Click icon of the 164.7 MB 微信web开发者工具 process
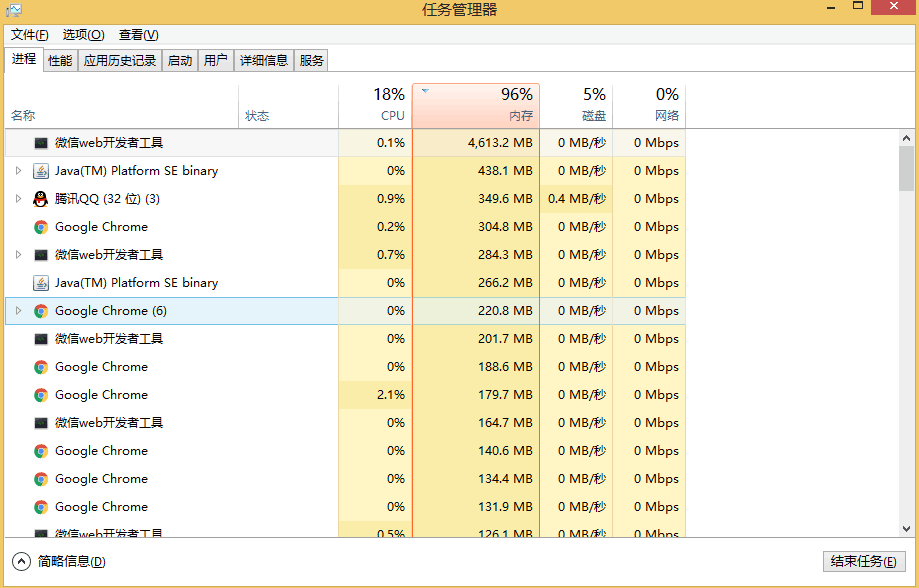 click(40, 423)
